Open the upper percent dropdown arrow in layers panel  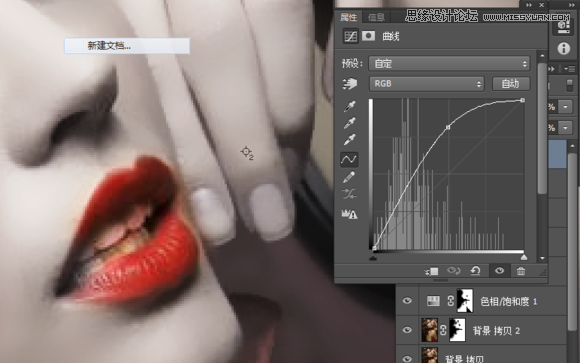coord(566,107)
